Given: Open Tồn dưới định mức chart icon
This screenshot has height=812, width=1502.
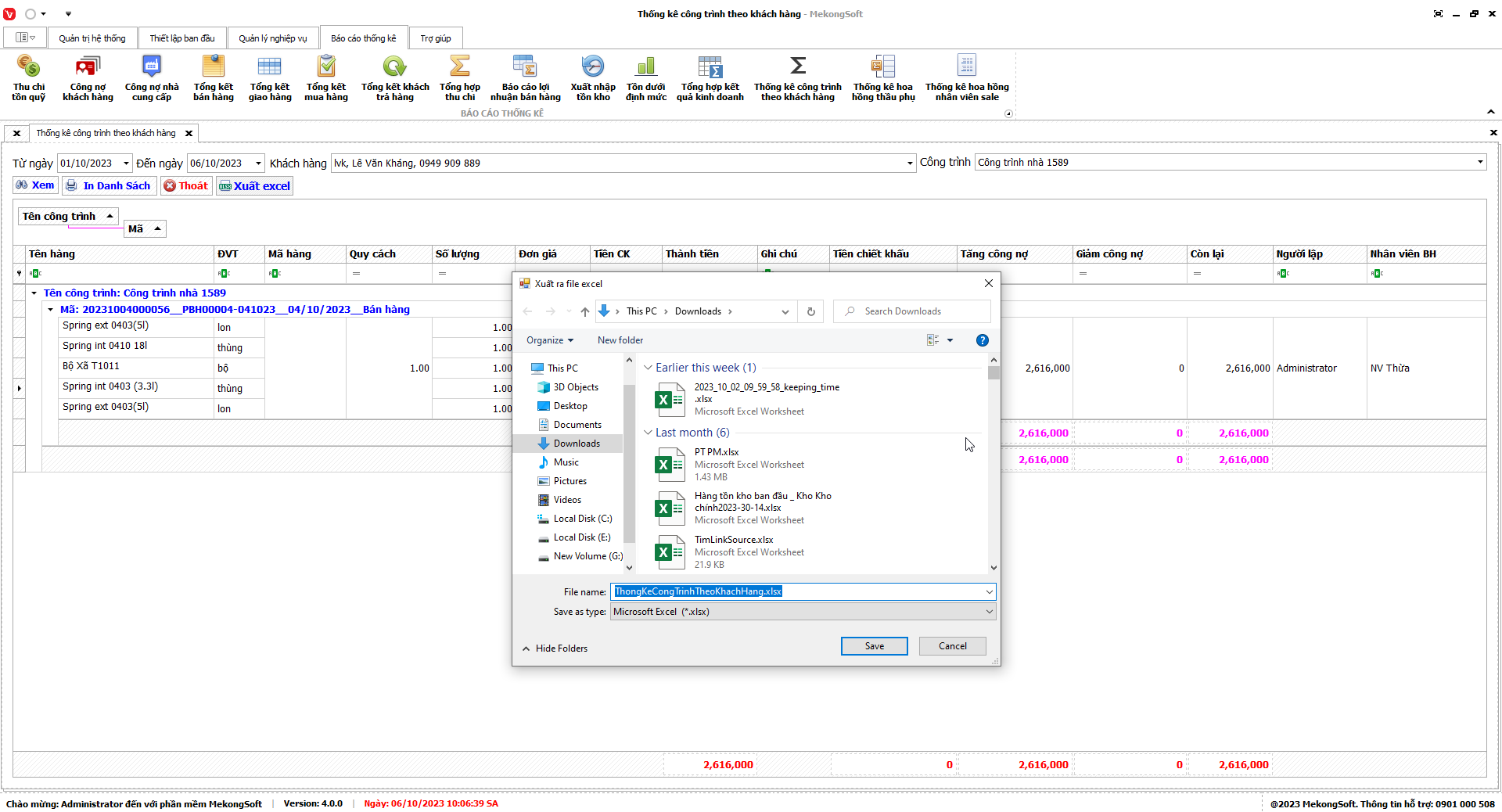Looking at the screenshot, I should click(645, 77).
